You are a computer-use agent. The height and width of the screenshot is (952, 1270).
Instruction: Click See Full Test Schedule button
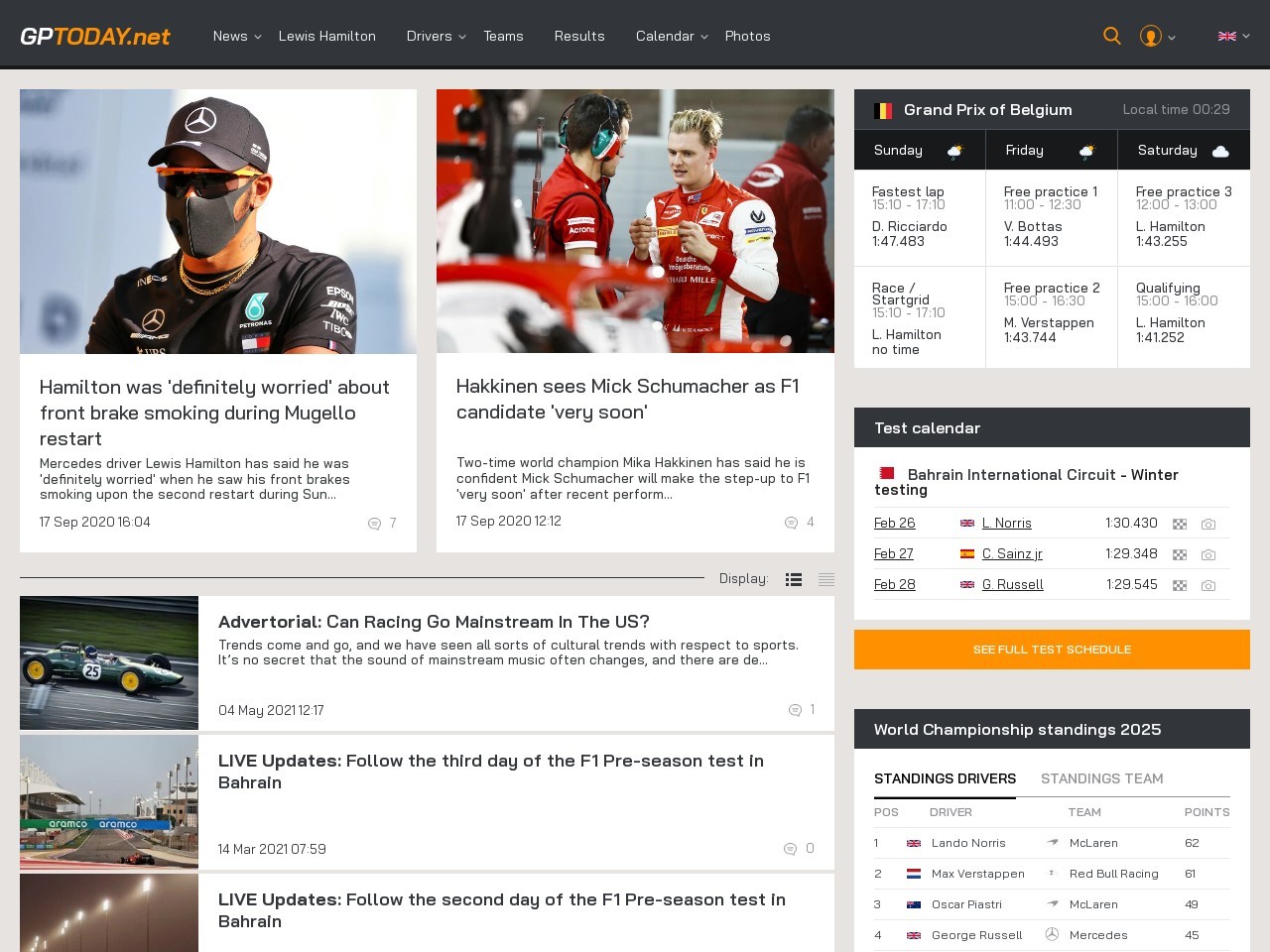[1052, 650]
